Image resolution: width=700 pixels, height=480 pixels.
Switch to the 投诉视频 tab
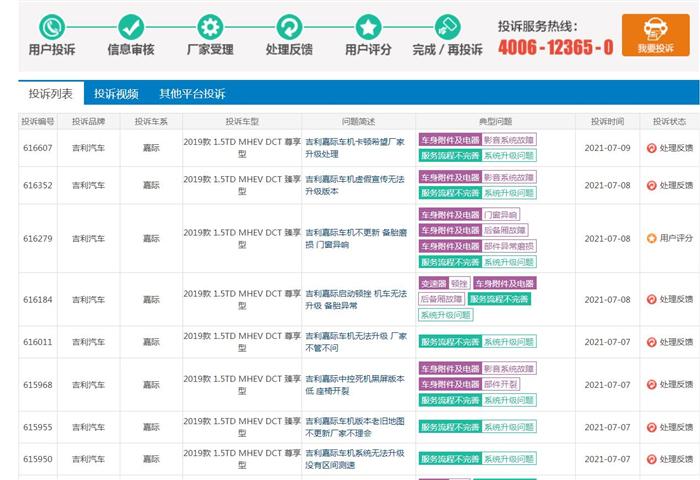point(116,93)
